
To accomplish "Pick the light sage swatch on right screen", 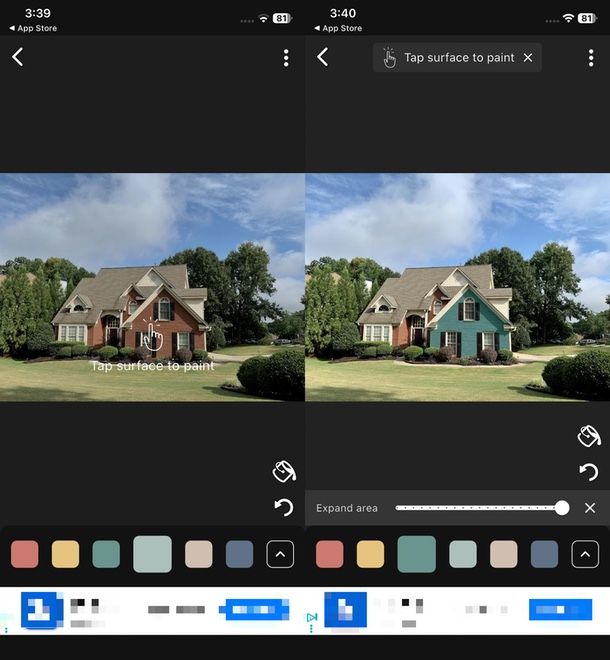I will coord(463,554).
